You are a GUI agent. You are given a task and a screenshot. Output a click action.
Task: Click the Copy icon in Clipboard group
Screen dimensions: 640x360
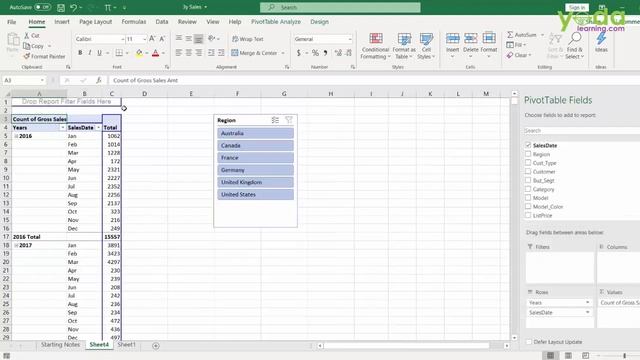pos(27,46)
